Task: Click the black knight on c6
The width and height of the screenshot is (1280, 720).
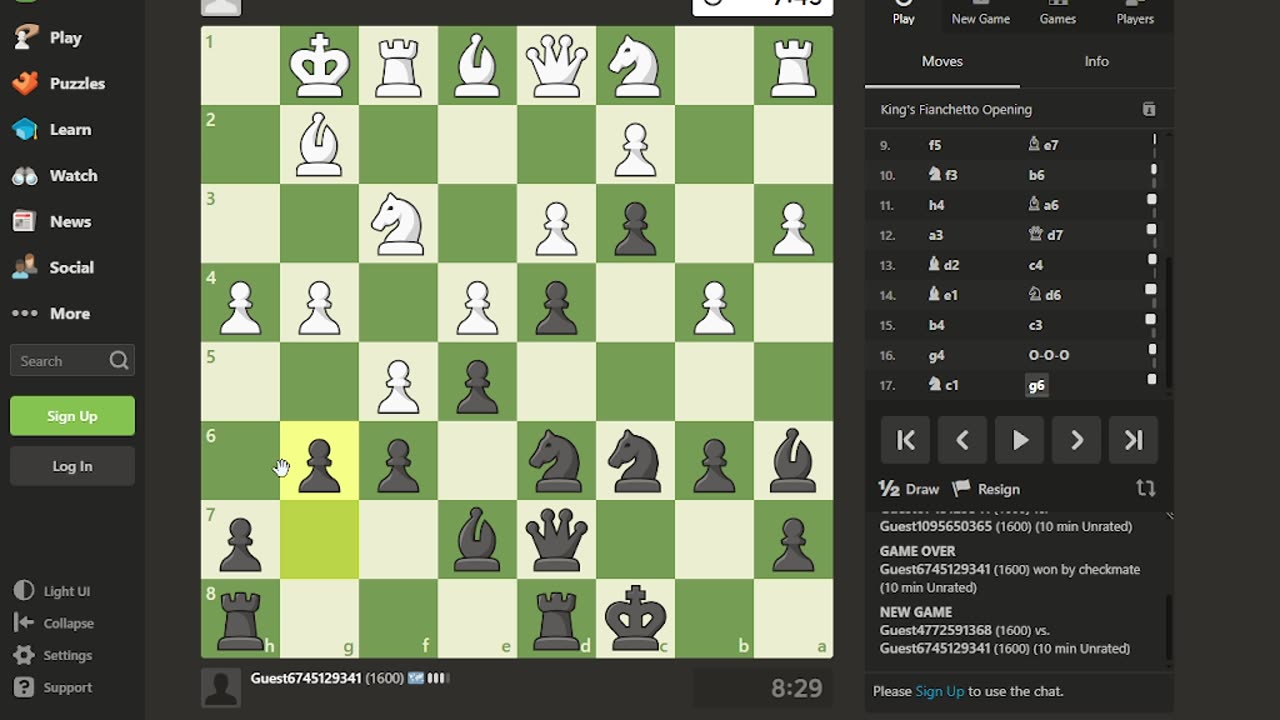Action: (635, 461)
